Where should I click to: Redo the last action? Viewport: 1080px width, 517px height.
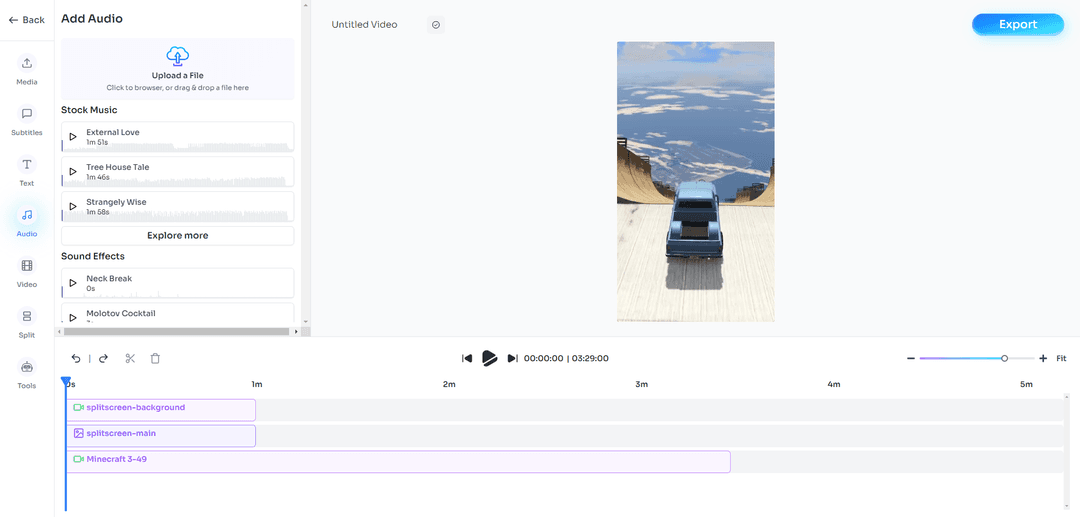103,358
